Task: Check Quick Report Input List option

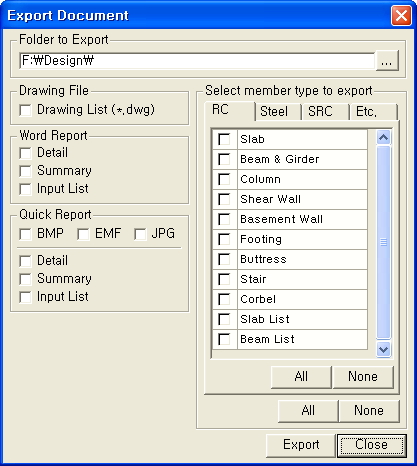Action: click(26, 297)
